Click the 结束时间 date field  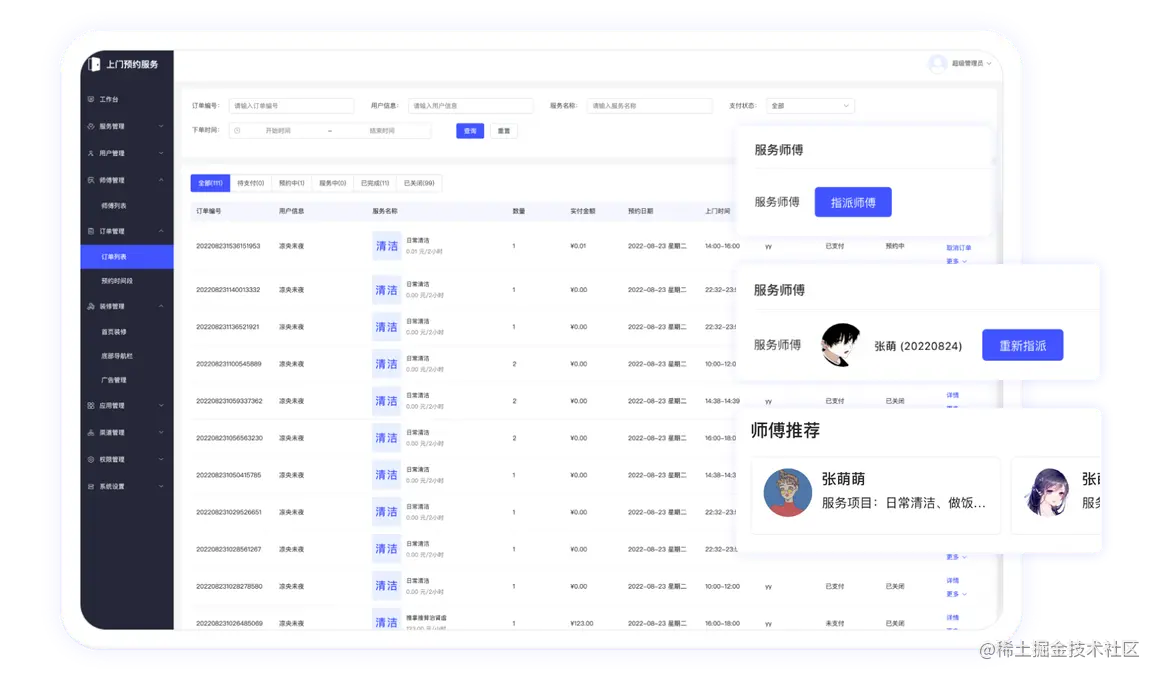click(x=382, y=131)
